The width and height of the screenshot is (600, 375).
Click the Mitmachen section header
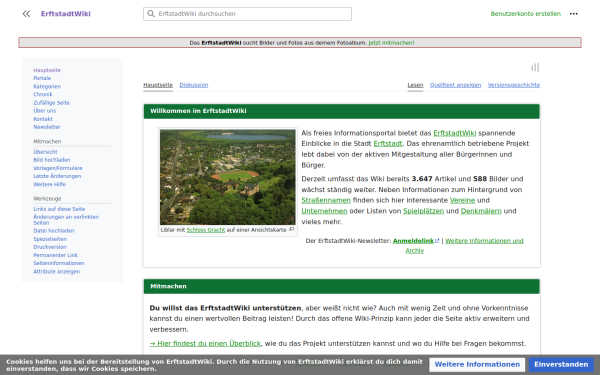click(x=342, y=286)
